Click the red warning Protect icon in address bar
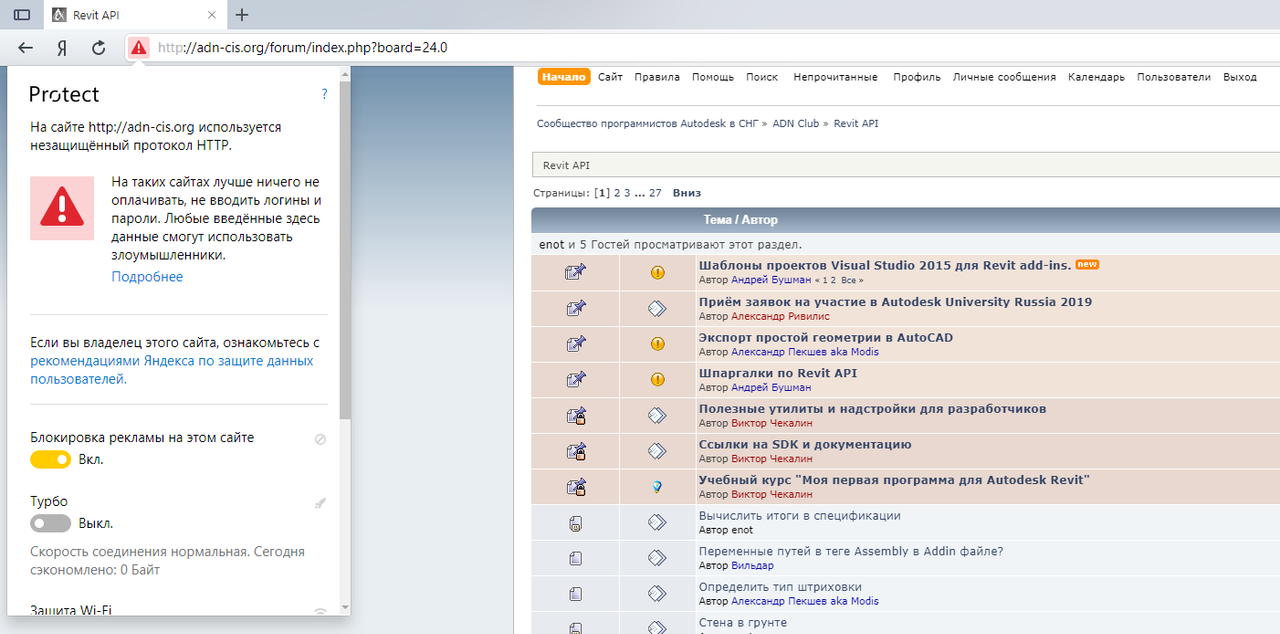 (x=138, y=47)
